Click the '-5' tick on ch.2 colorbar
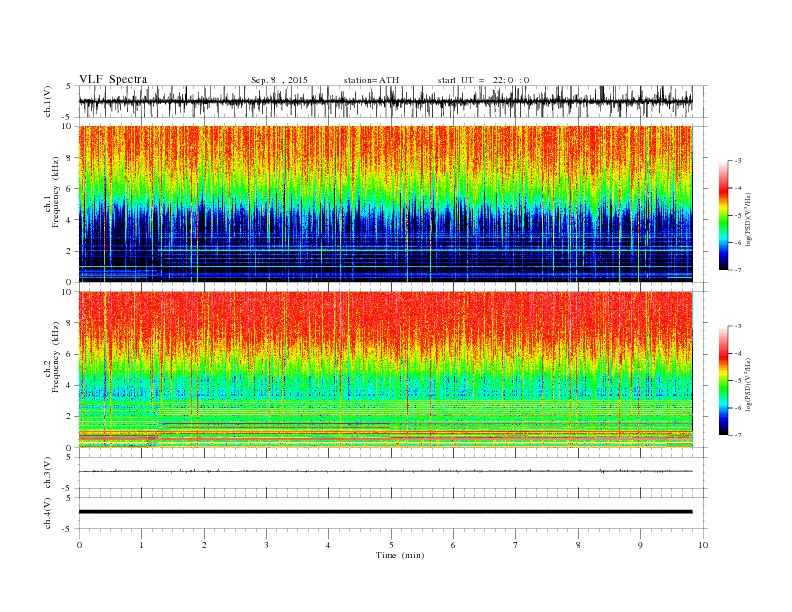Viewport: 792px width, 612px height. pos(738,380)
